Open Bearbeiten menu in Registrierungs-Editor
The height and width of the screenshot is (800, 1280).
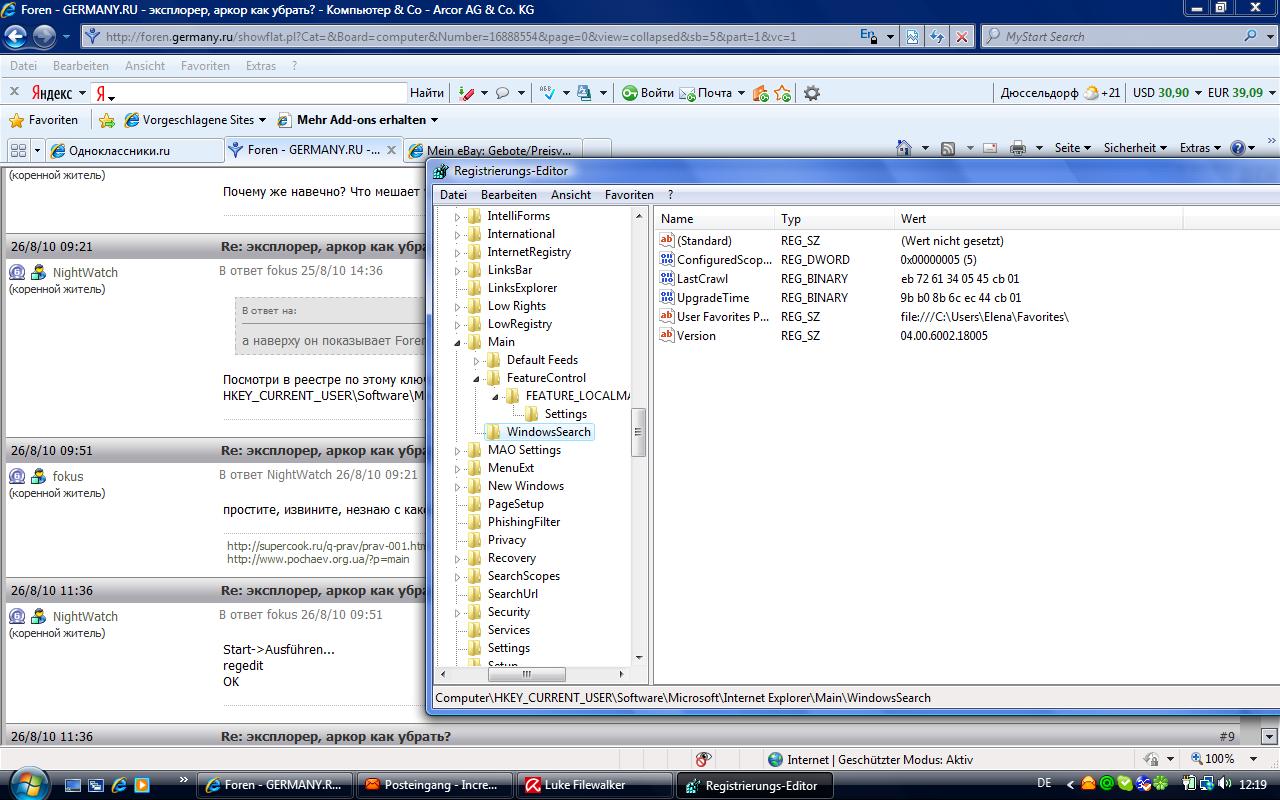509,195
